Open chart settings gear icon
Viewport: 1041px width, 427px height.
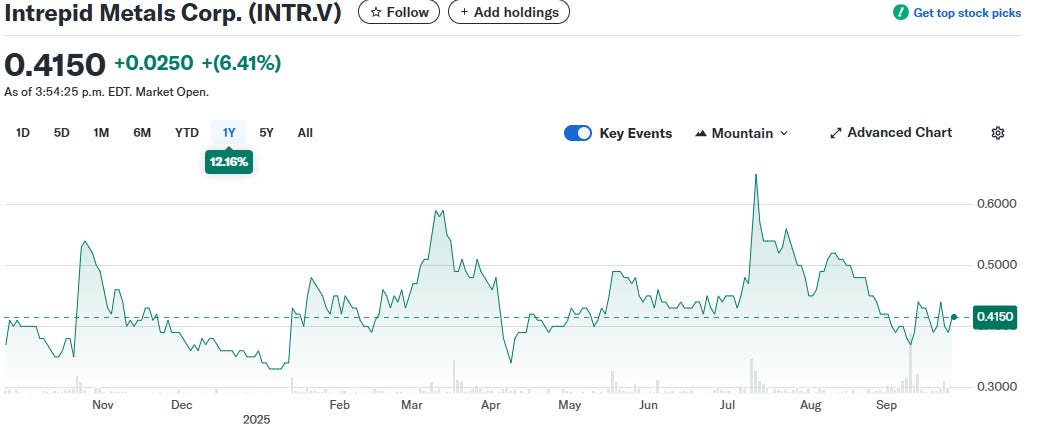[997, 133]
